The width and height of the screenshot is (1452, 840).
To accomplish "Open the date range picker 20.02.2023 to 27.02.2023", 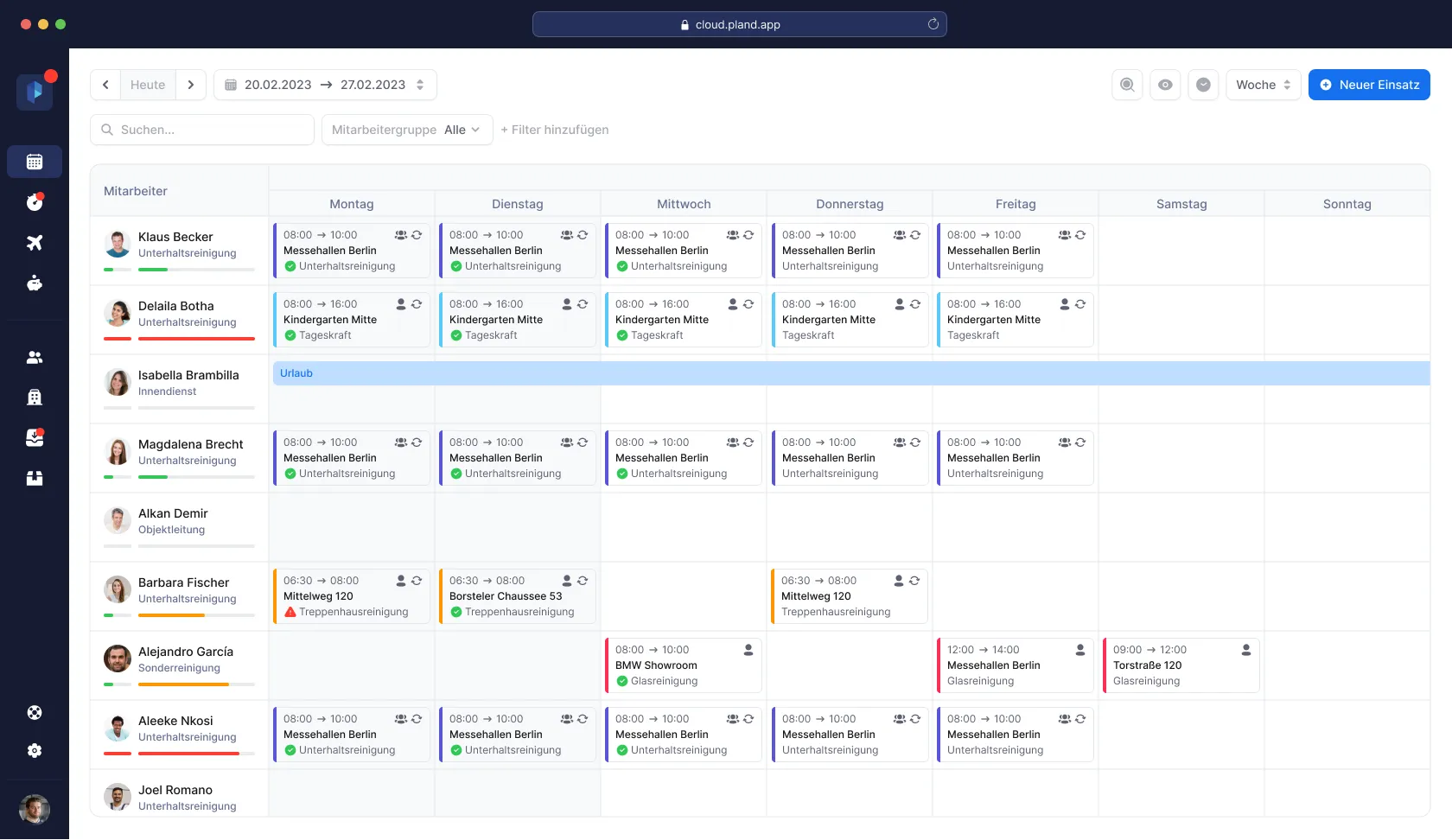I will tap(325, 85).
